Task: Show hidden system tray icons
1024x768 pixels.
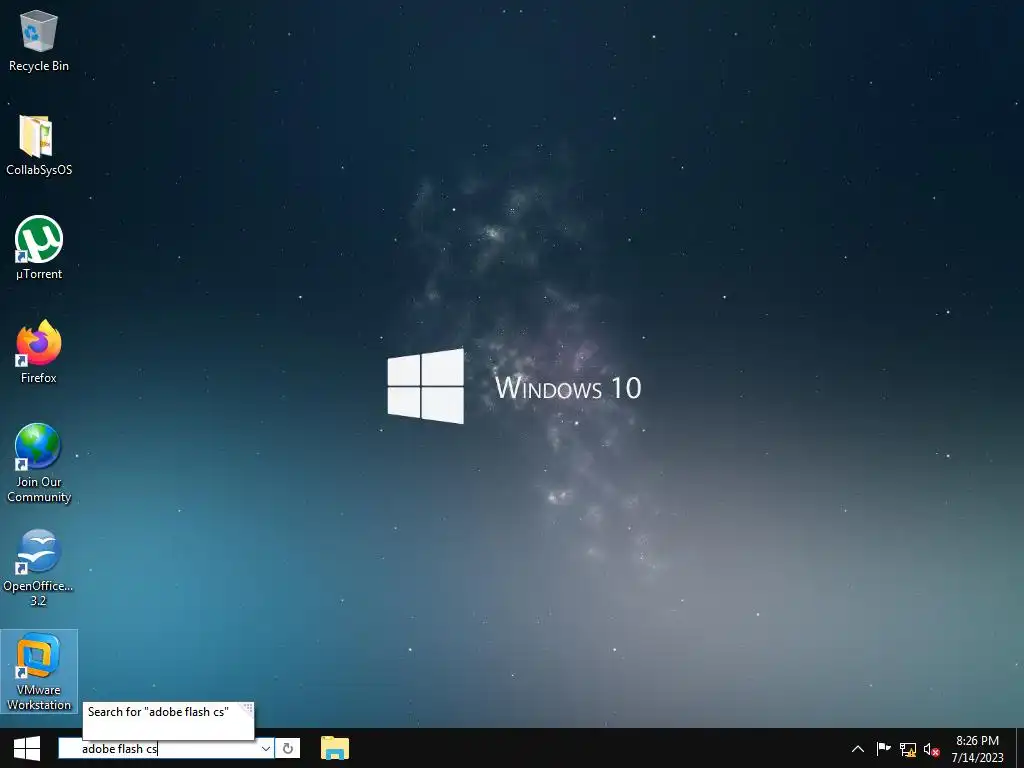Action: point(858,749)
